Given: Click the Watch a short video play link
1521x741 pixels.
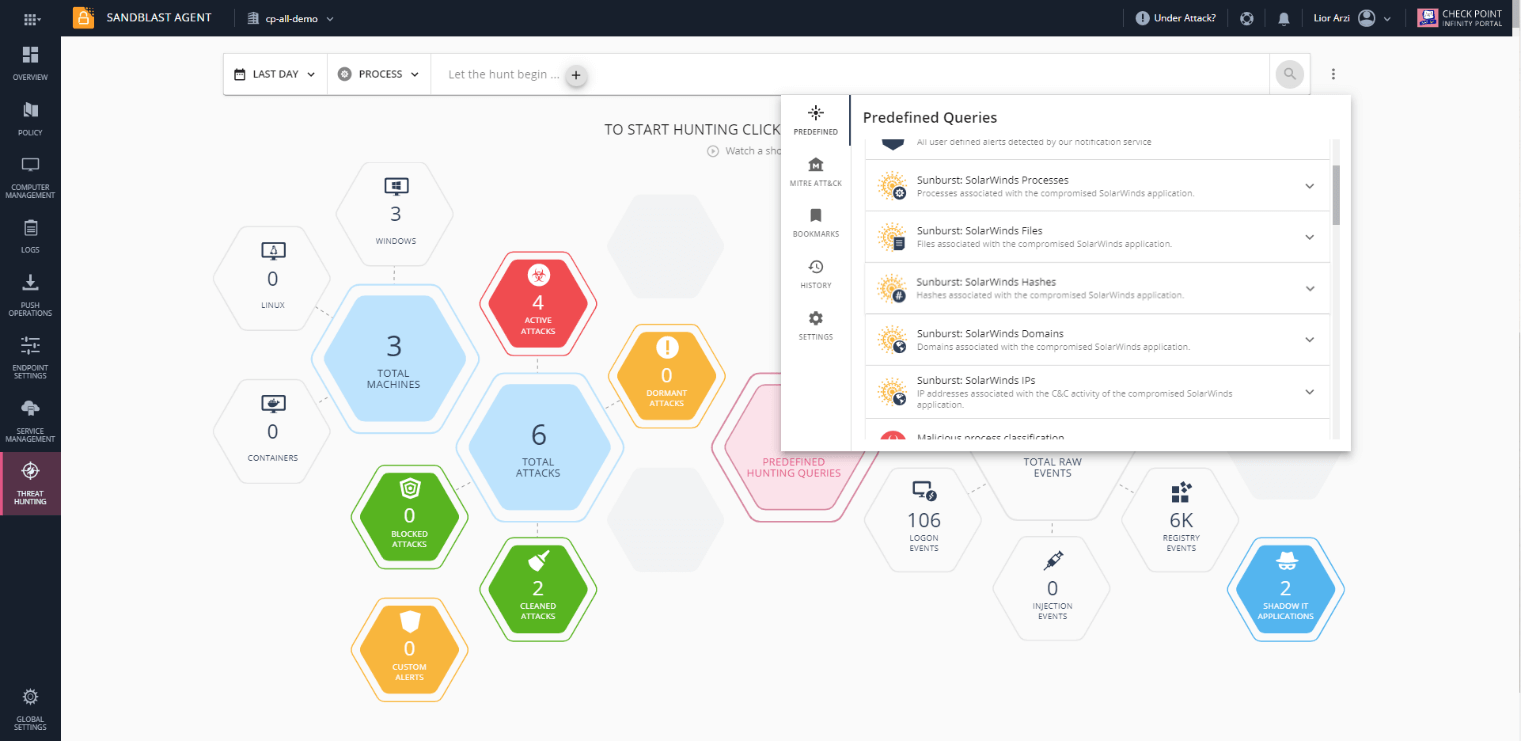Looking at the screenshot, I should click(x=744, y=151).
